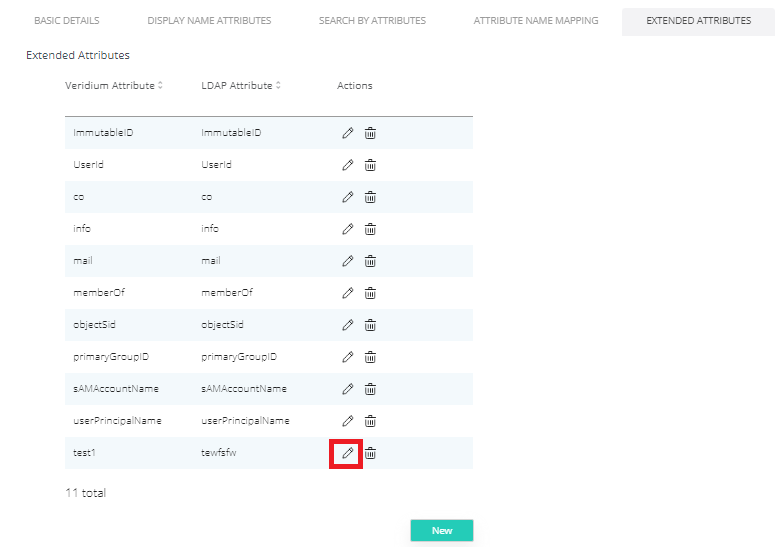The height and width of the screenshot is (547, 780).
Task: Edit the ImmutableID attribute row
Action: point(348,133)
